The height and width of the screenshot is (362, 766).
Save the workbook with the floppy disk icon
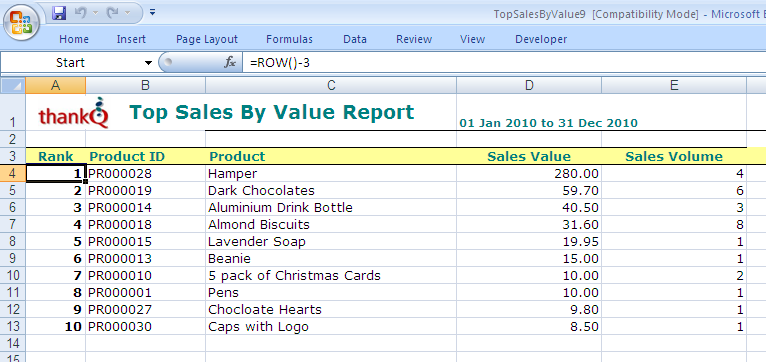click(59, 12)
